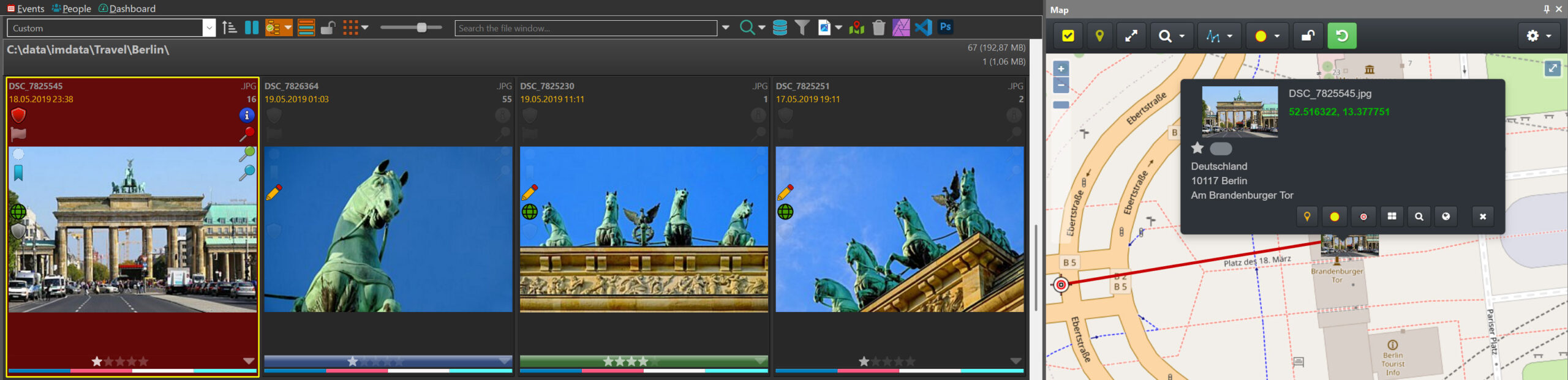Expand the Custom sort combo box
Screen dimensions: 1568x380
pyautogui.click(x=209, y=28)
